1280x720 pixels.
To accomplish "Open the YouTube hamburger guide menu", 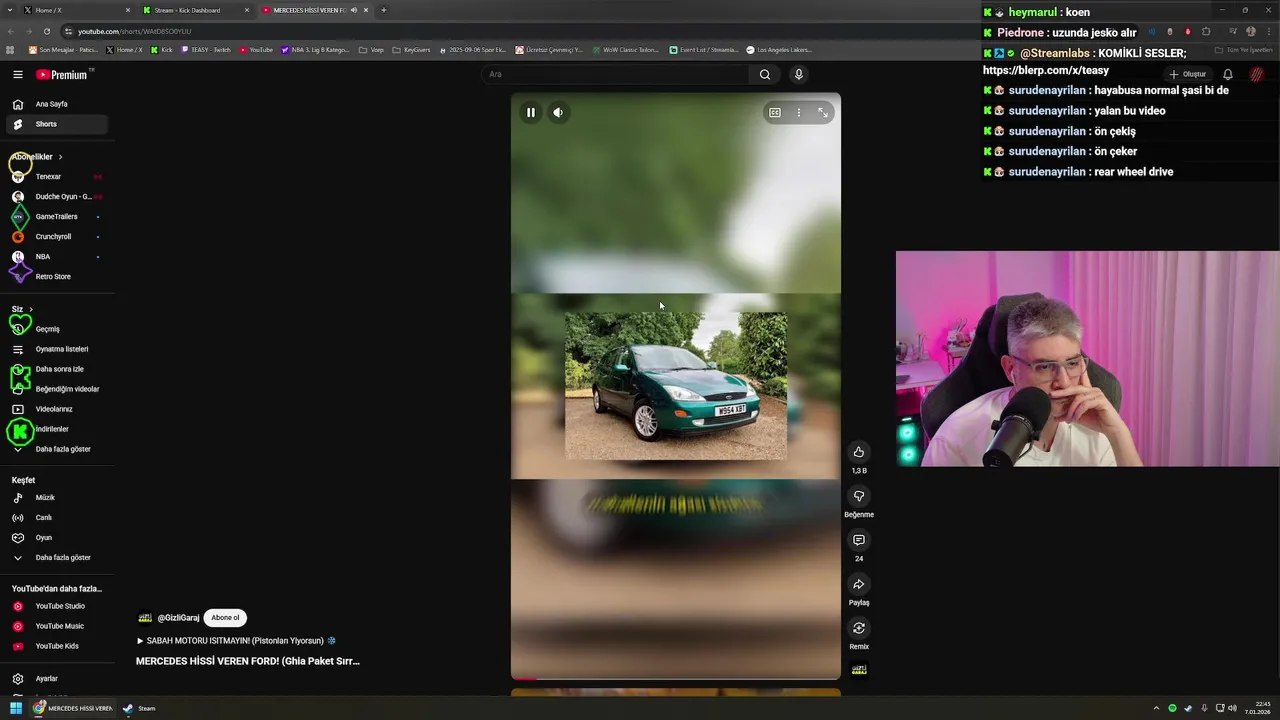I will (x=18, y=74).
